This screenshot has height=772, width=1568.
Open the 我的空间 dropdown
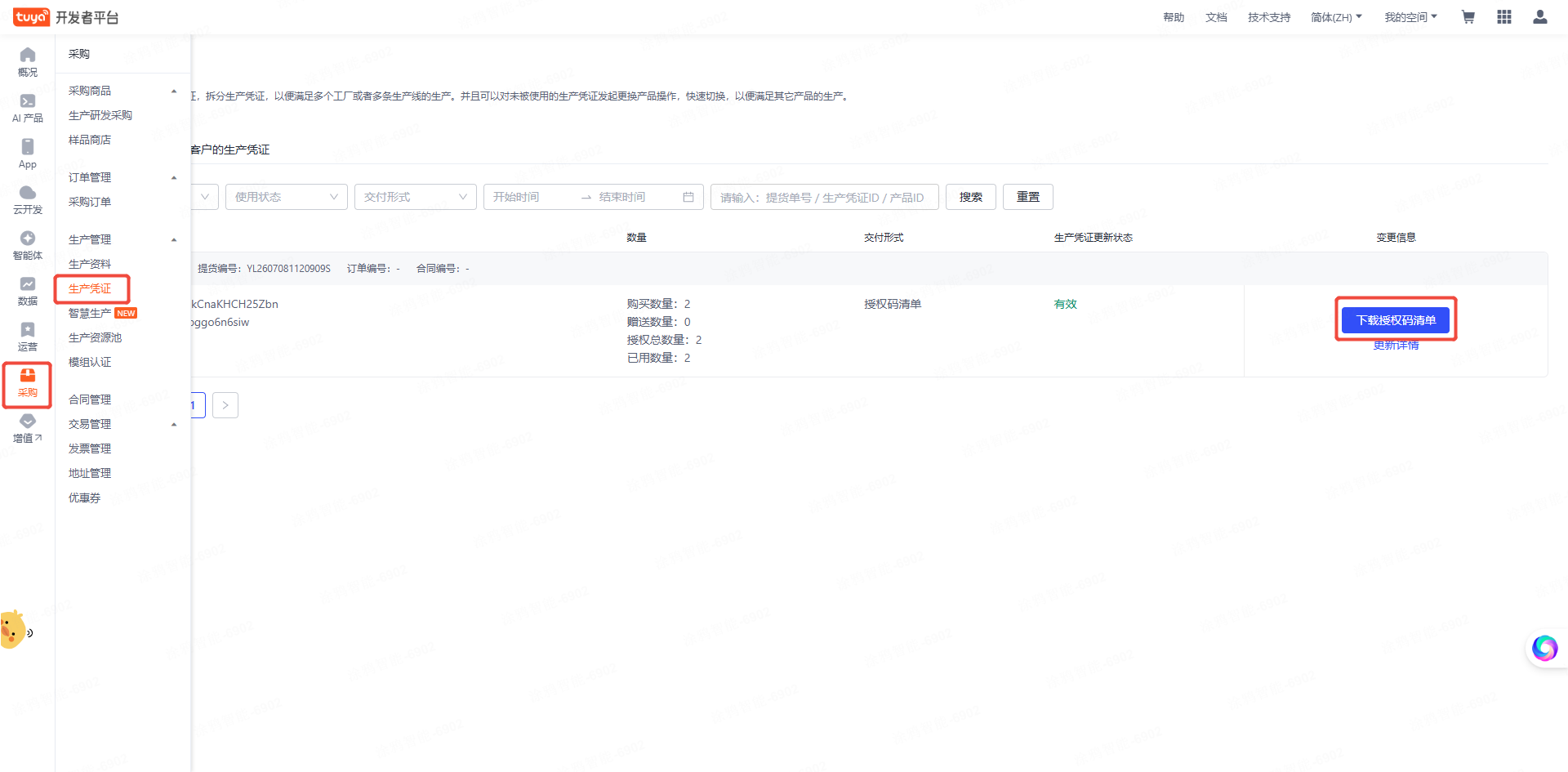(x=1410, y=17)
